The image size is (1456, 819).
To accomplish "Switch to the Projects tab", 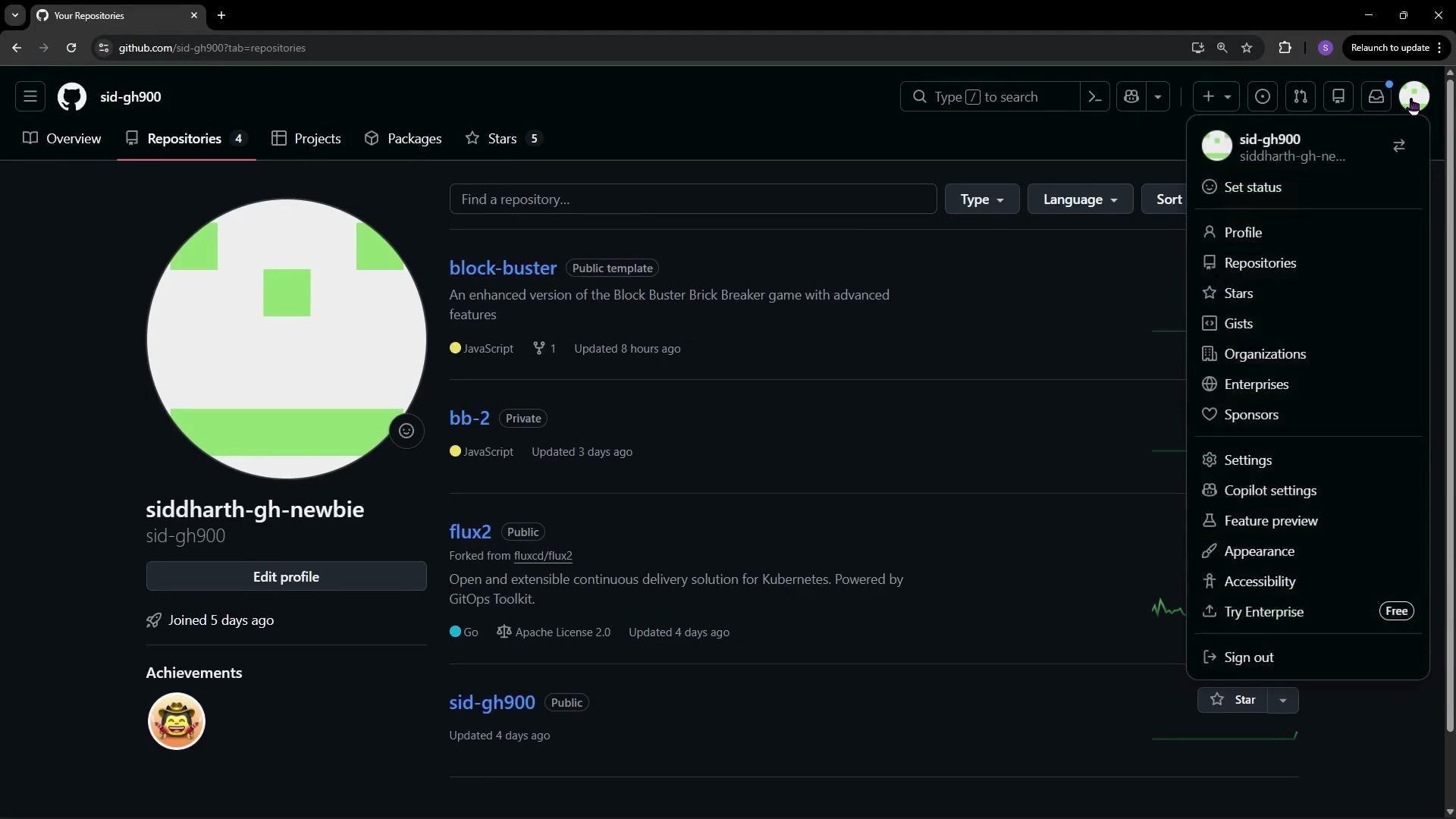I will coord(306,138).
